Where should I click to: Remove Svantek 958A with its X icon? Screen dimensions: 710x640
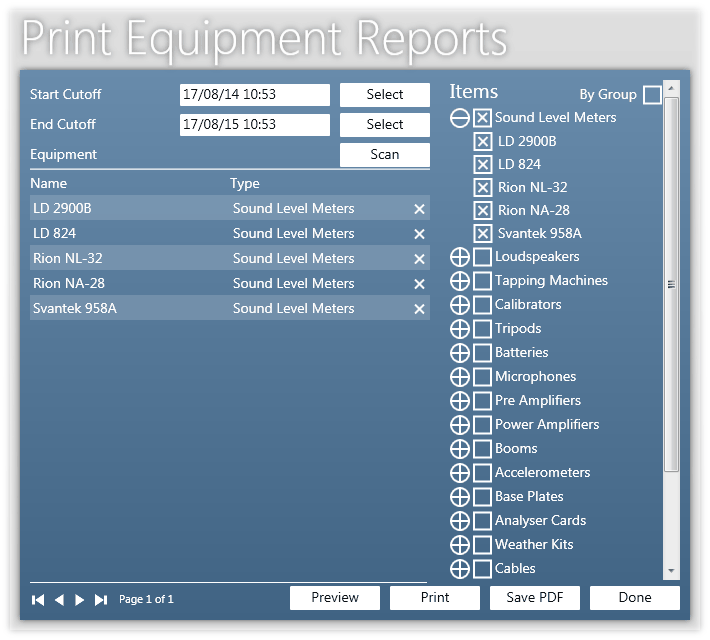(419, 309)
